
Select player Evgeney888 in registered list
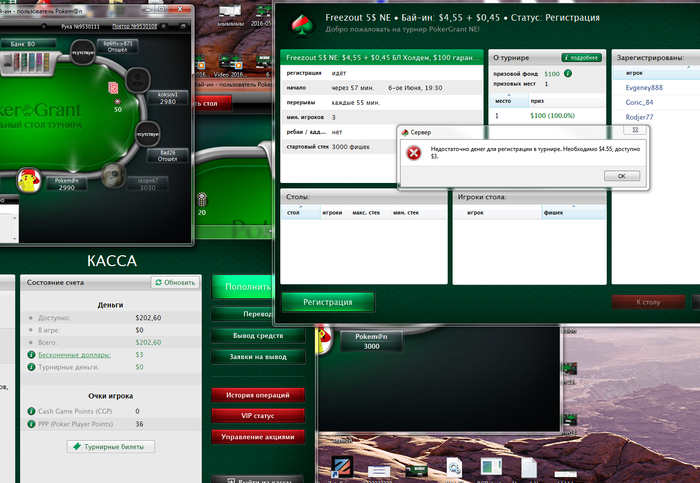(x=644, y=88)
